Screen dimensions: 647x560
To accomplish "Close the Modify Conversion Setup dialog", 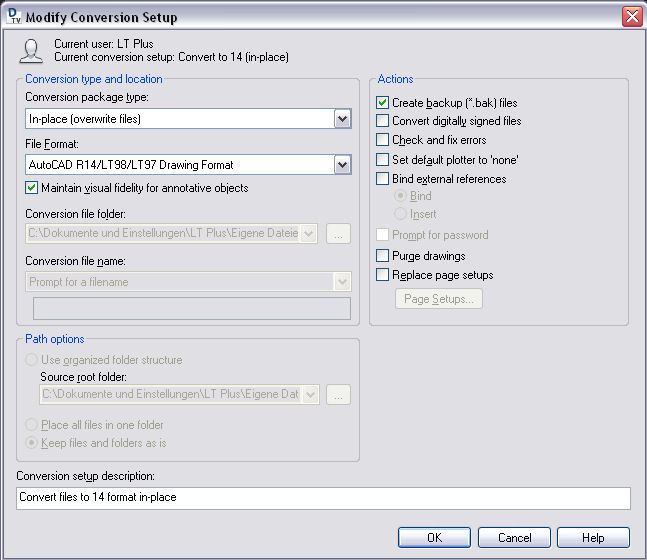I will [632, 17].
